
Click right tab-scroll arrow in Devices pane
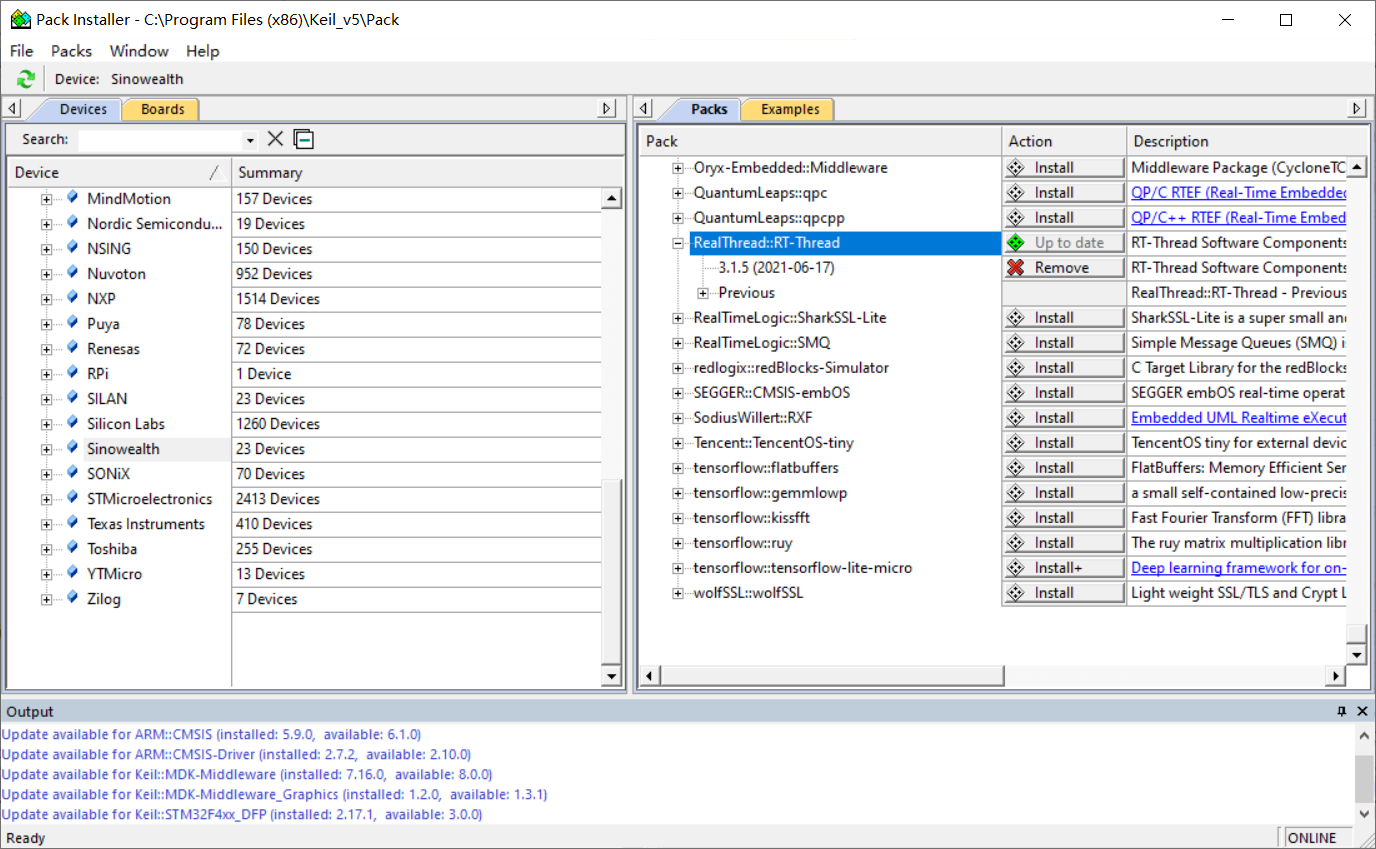tap(607, 108)
